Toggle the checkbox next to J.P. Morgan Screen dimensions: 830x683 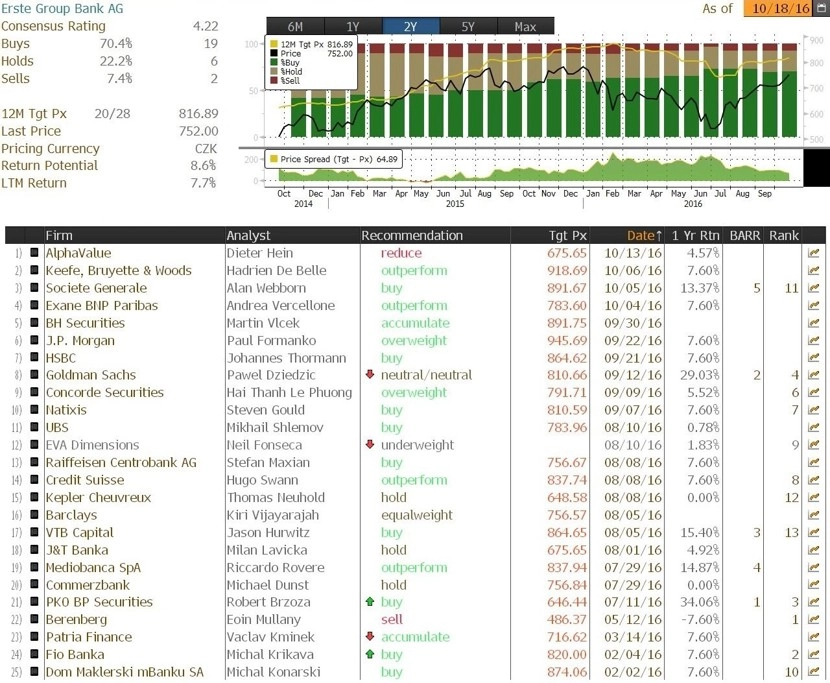tap(34, 340)
